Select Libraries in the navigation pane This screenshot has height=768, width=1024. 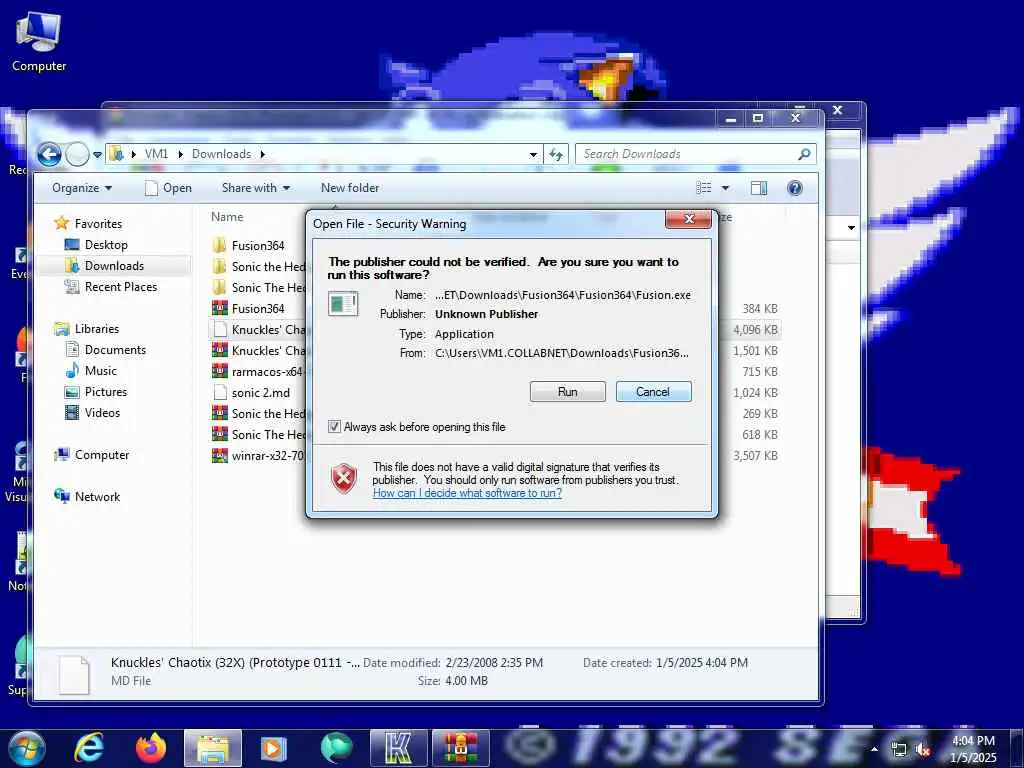coord(97,328)
